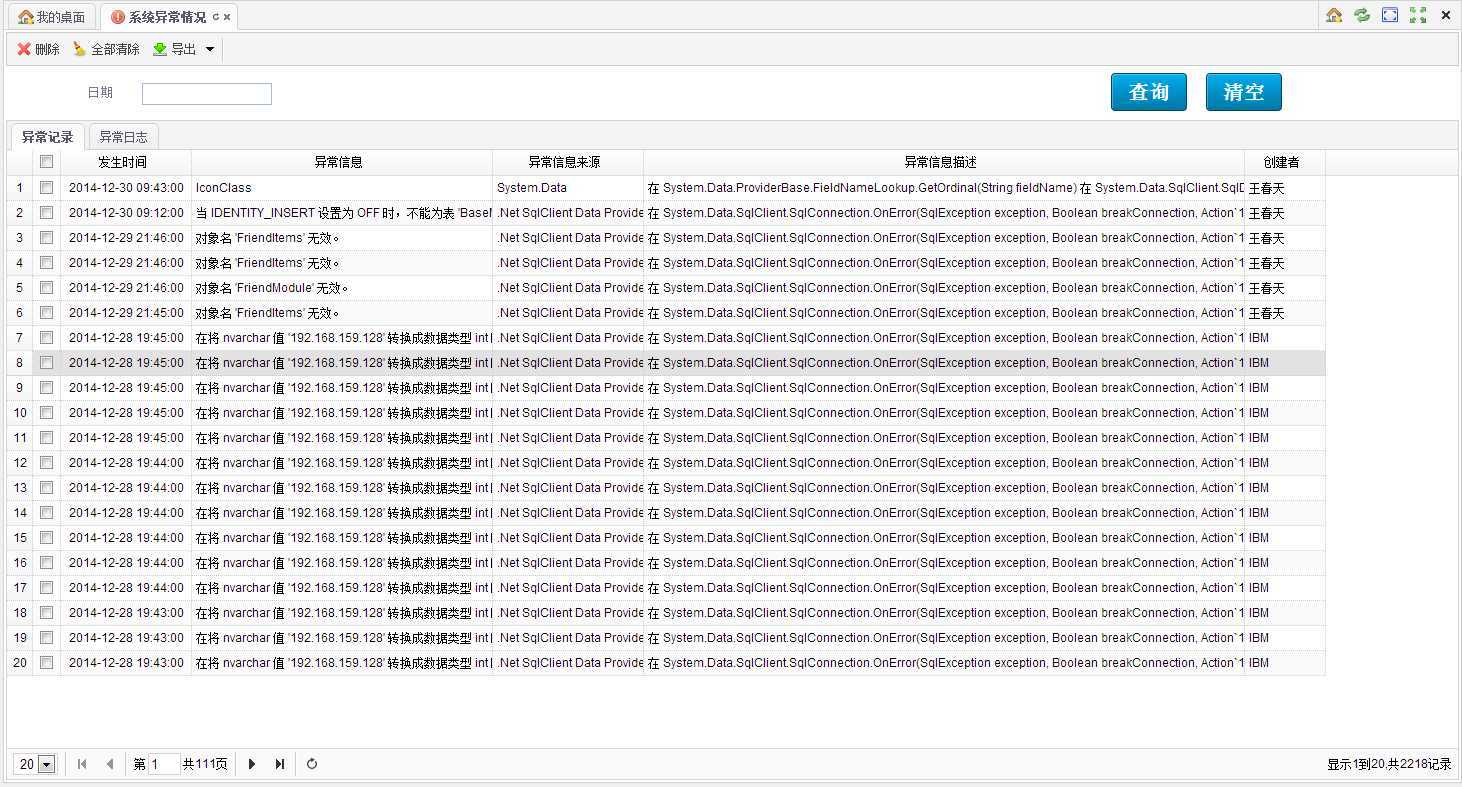Go to last page pager icon
Viewport: 1462px width, 787px height.
pyautogui.click(x=280, y=764)
